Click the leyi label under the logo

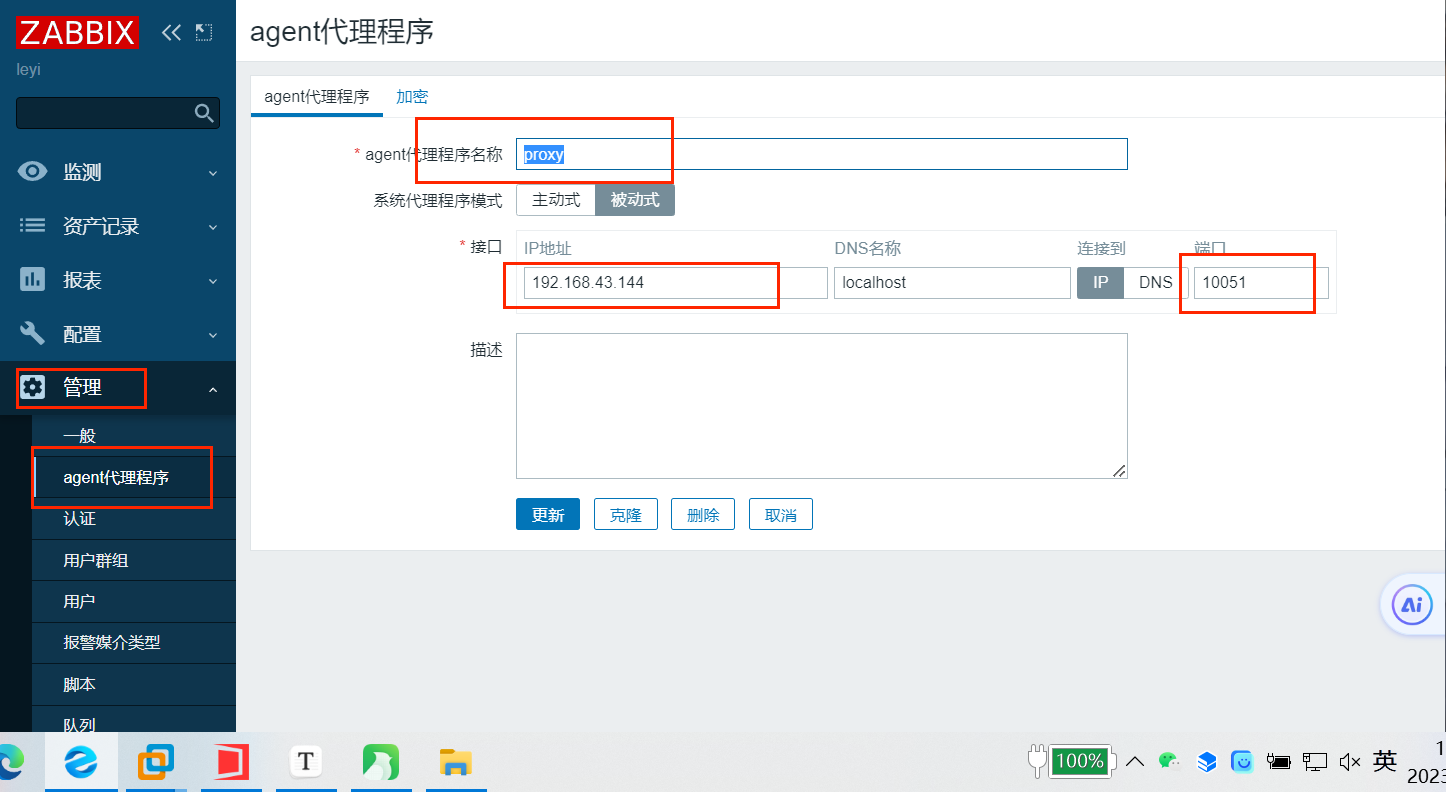click(29, 70)
